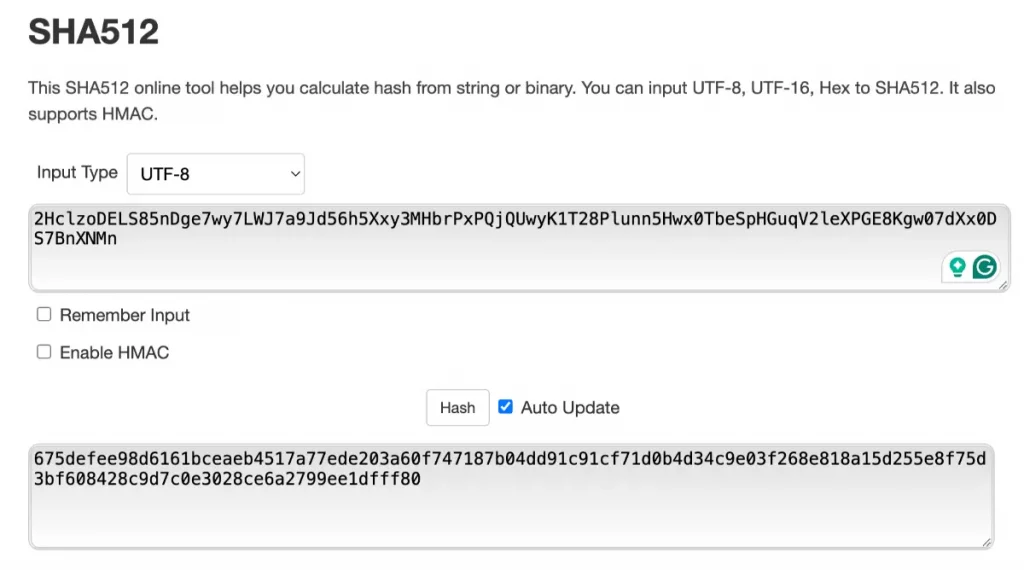1024x570 pixels.
Task: Click the Remember Input label text
Action: click(125, 315)
